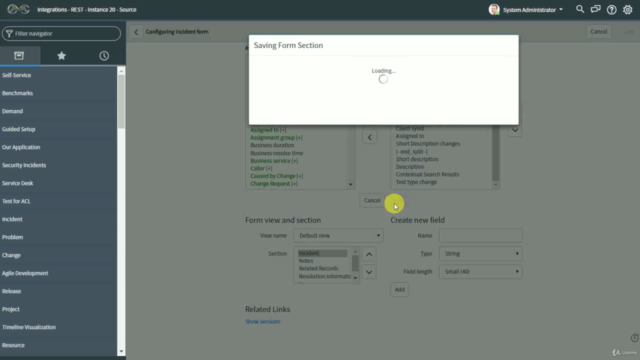Select Caller [+] in Available list
The image size is (640, 360).
click(261, 168)
